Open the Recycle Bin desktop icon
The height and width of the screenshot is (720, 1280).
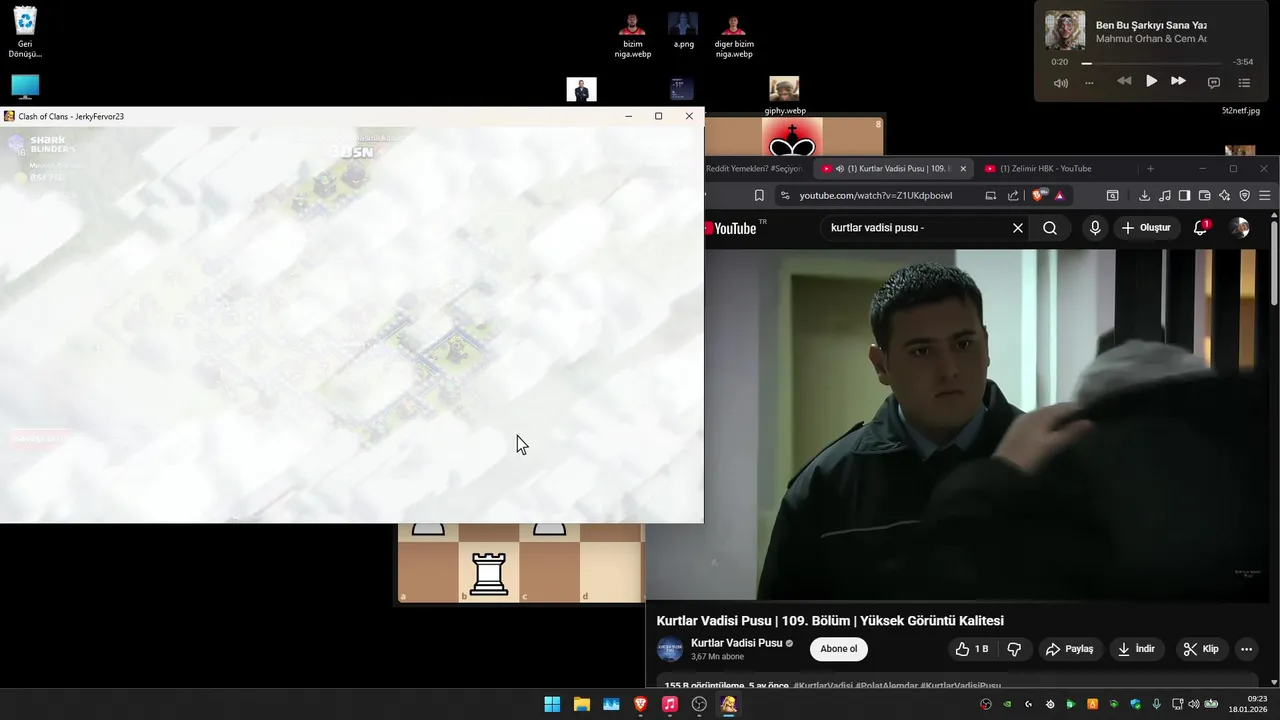pos(25,33)
